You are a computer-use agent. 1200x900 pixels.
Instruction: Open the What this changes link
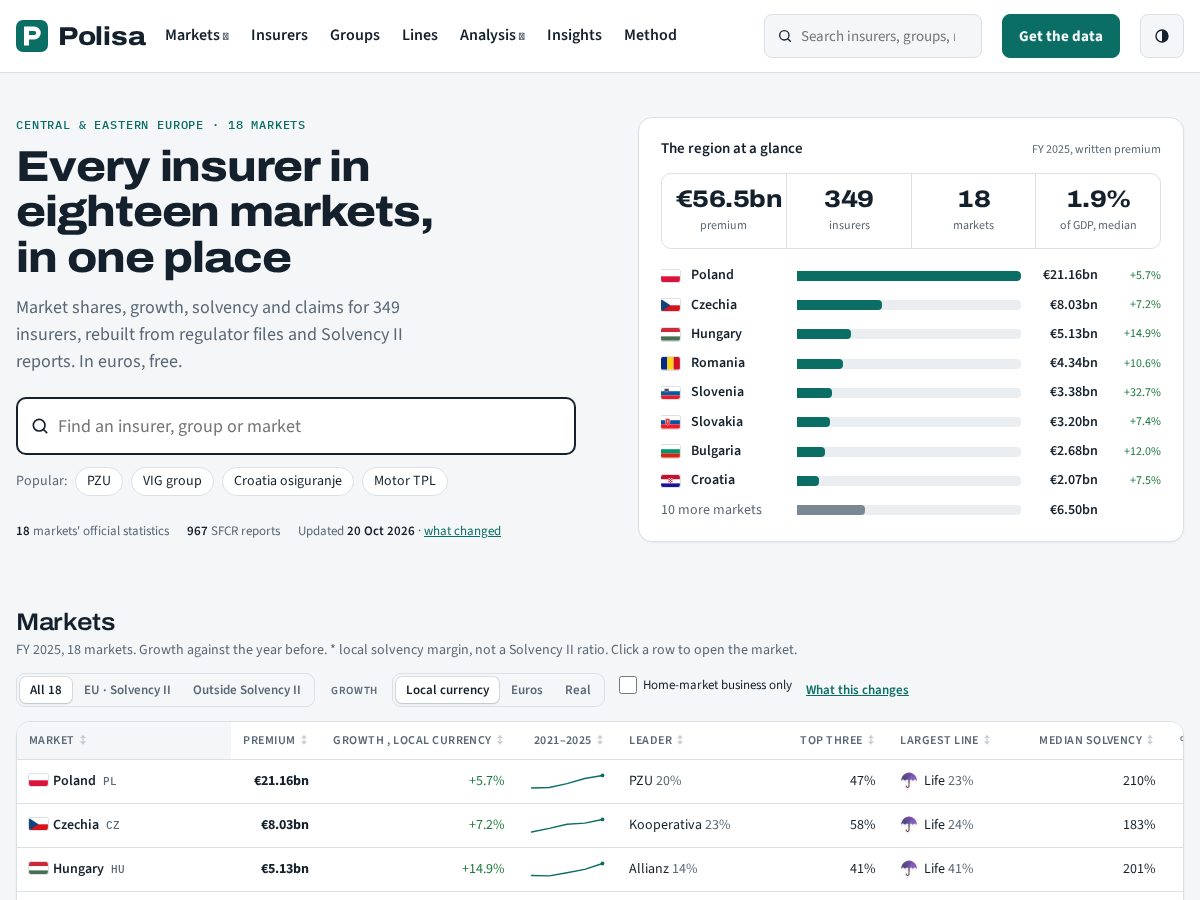pos(857,690)
